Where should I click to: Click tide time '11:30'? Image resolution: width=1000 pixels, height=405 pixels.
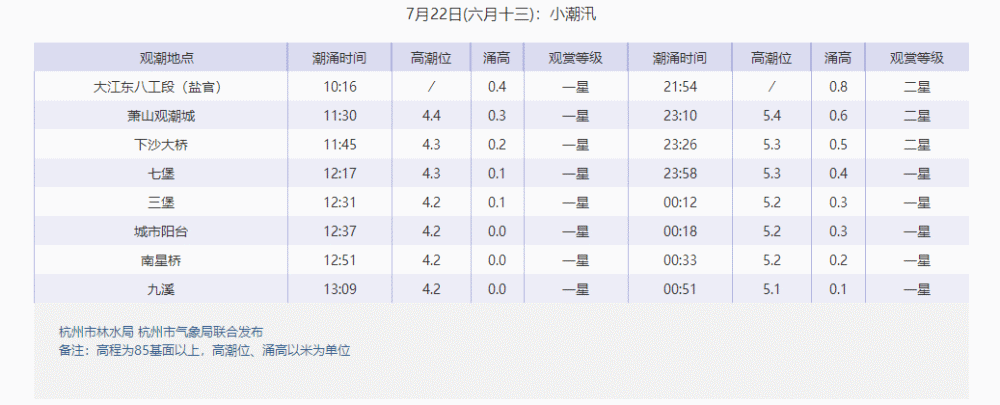pyautogui.click(x=340, y=116)
